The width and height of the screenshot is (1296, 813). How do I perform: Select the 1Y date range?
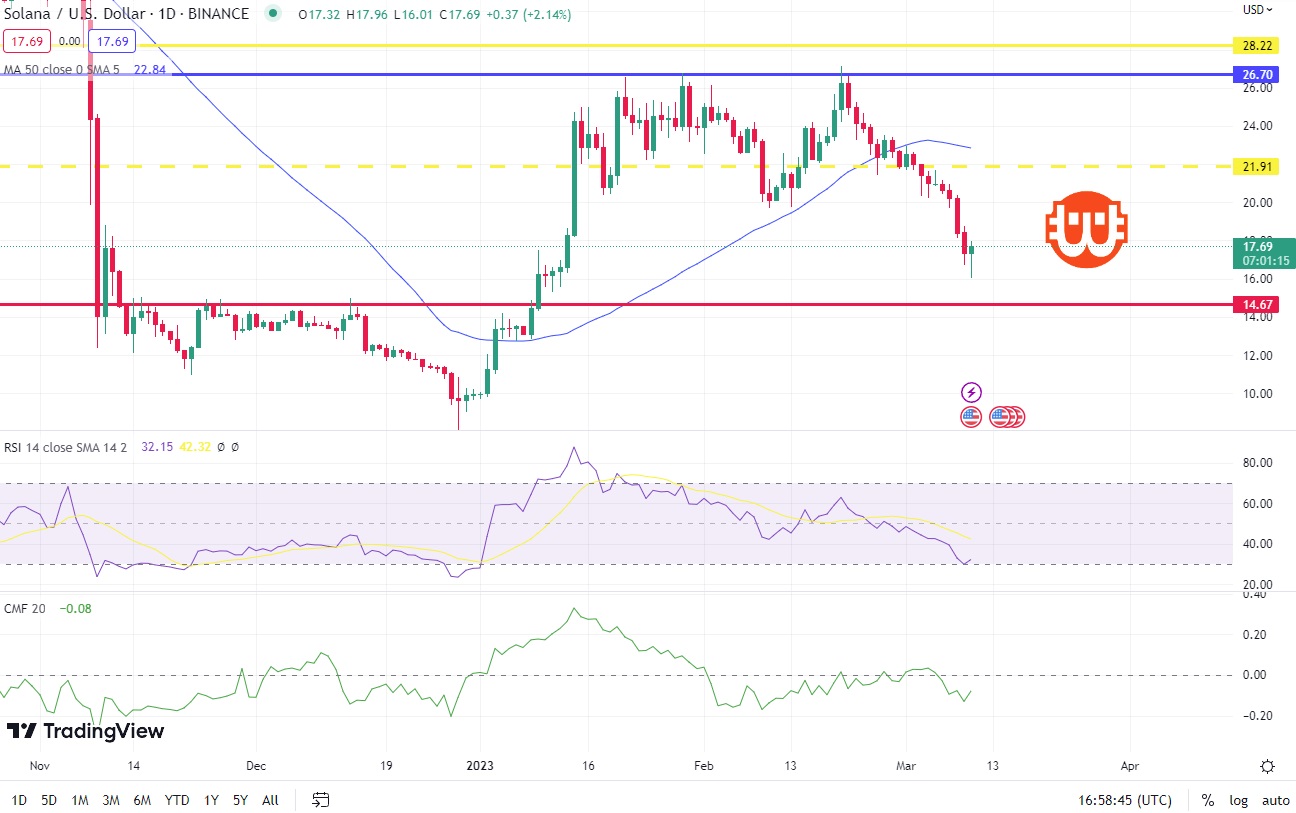click(x=211, y=800)
